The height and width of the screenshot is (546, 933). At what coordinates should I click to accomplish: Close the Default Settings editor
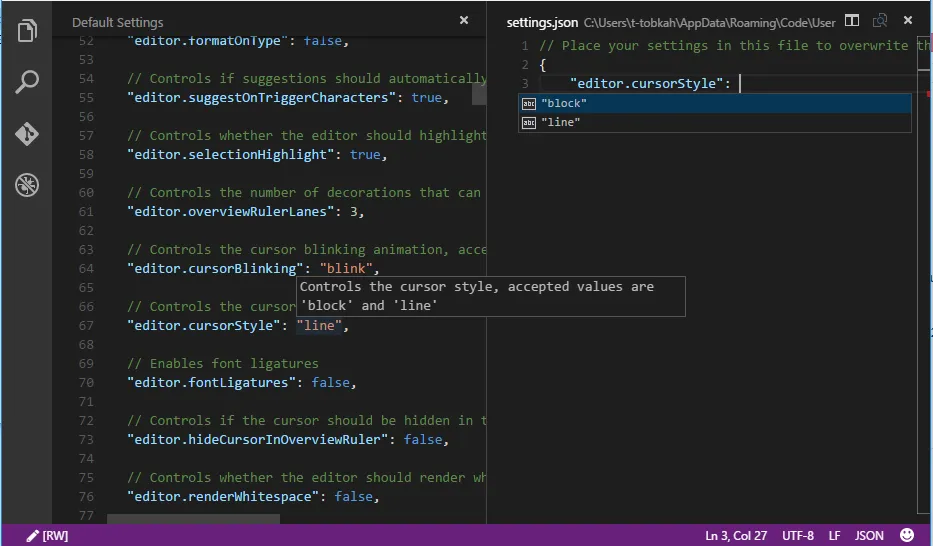pos(464,21)
